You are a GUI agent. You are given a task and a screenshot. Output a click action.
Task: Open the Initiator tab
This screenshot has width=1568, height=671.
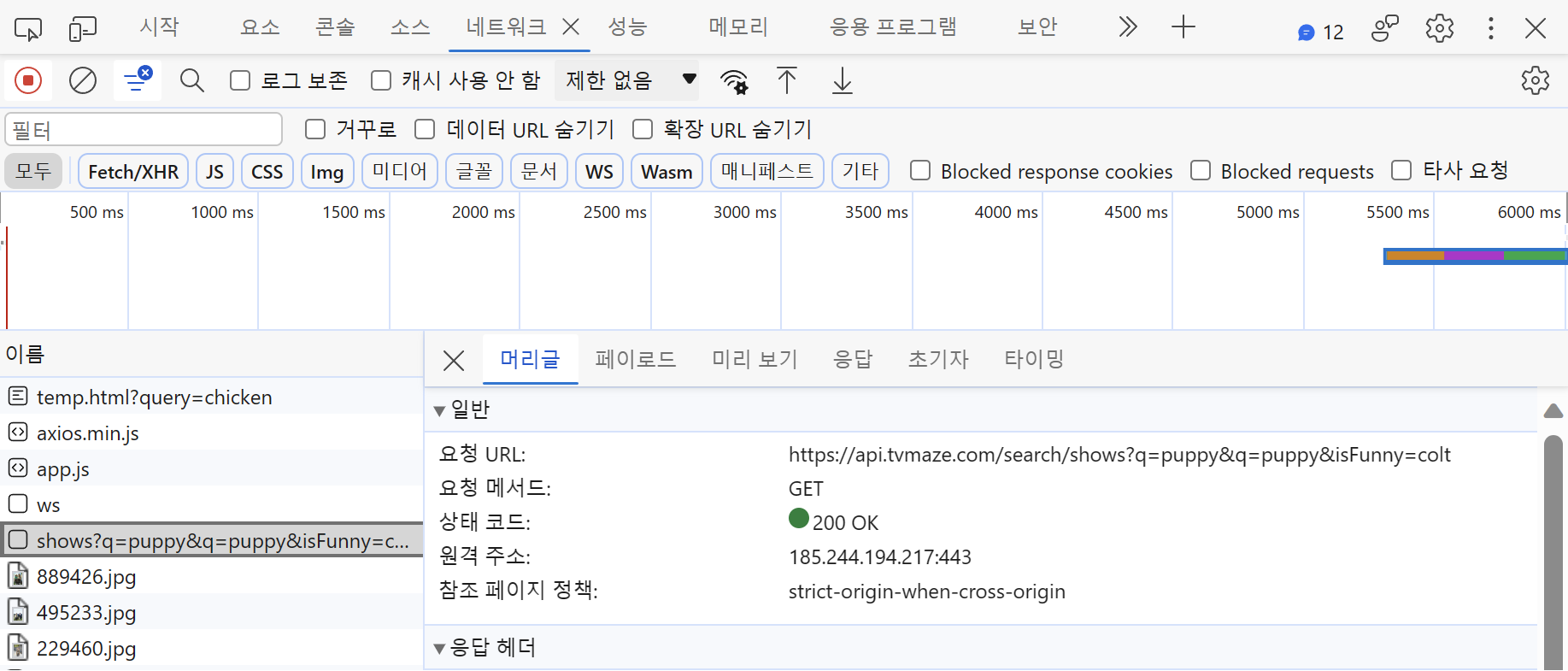pyautogui.click(x=938, y=359)
